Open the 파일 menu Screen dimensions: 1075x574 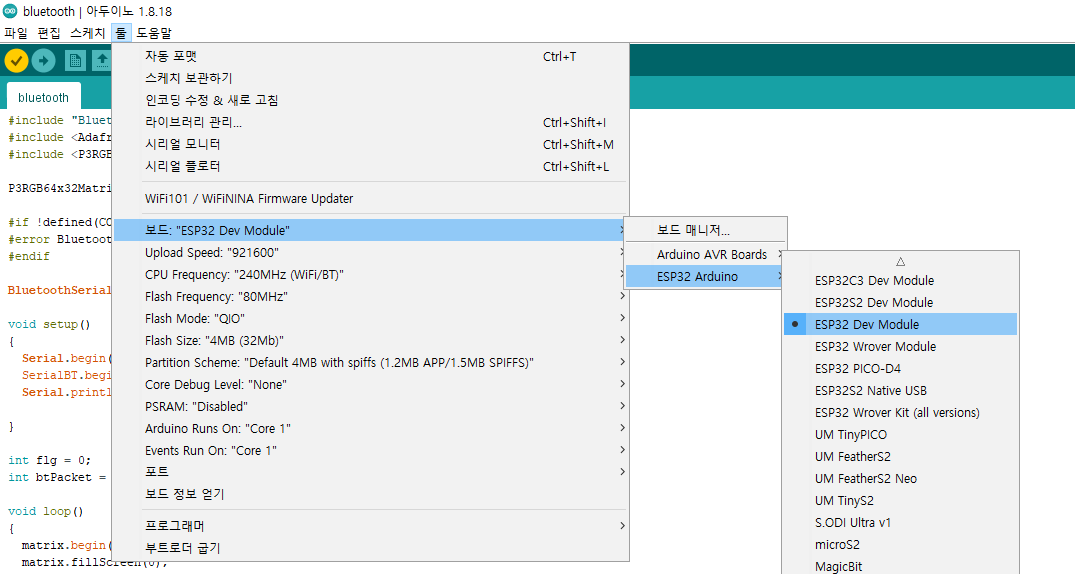point(16,33)
